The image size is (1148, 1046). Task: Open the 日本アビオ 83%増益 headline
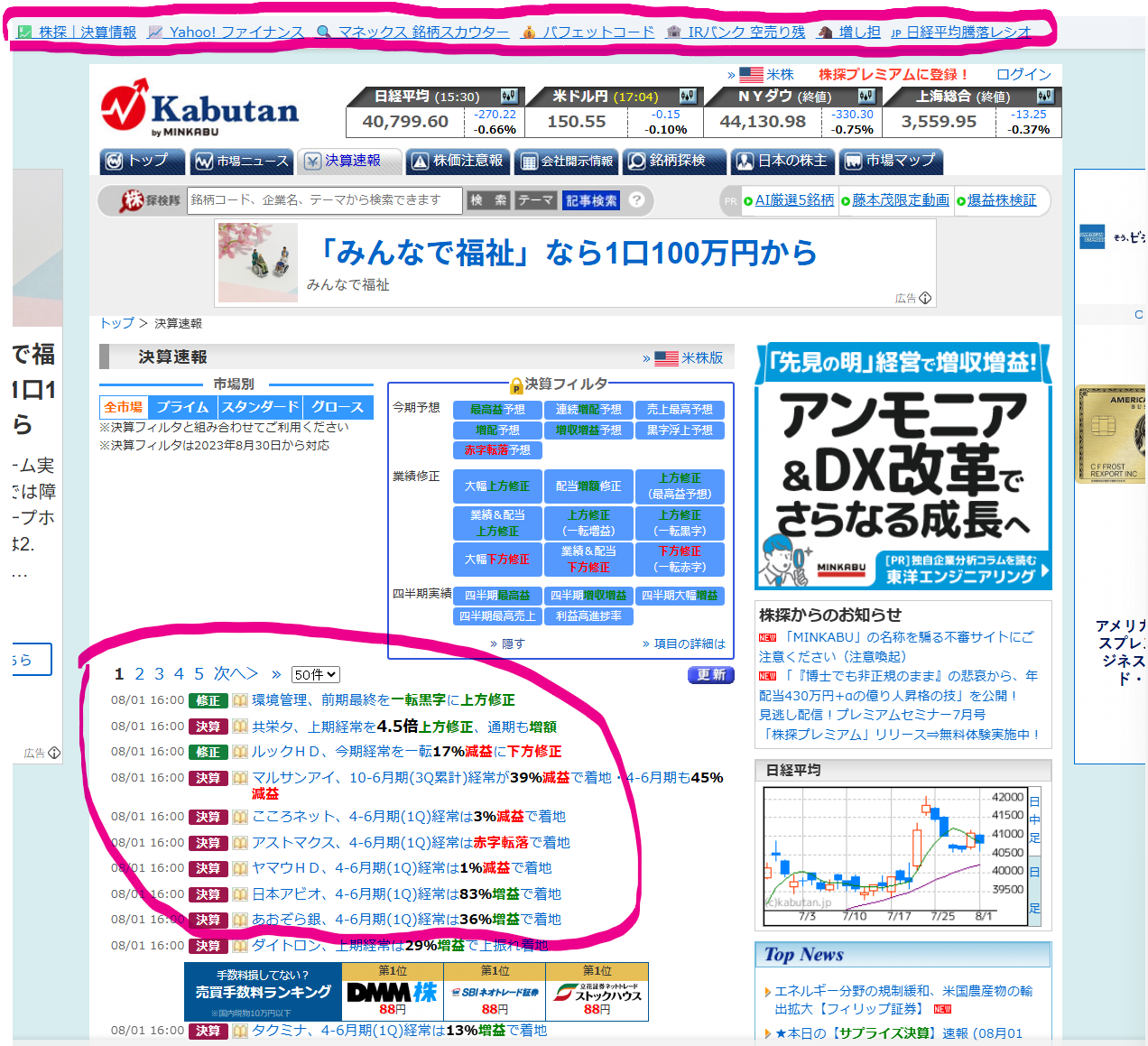[406, 894]
